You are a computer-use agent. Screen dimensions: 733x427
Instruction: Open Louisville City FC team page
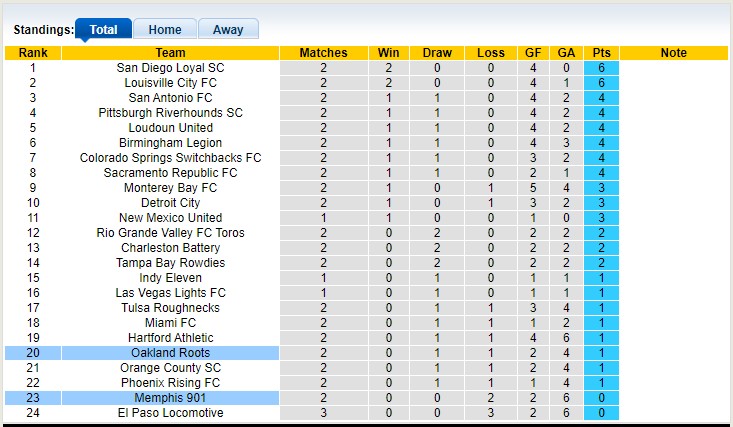pos(170,83)
